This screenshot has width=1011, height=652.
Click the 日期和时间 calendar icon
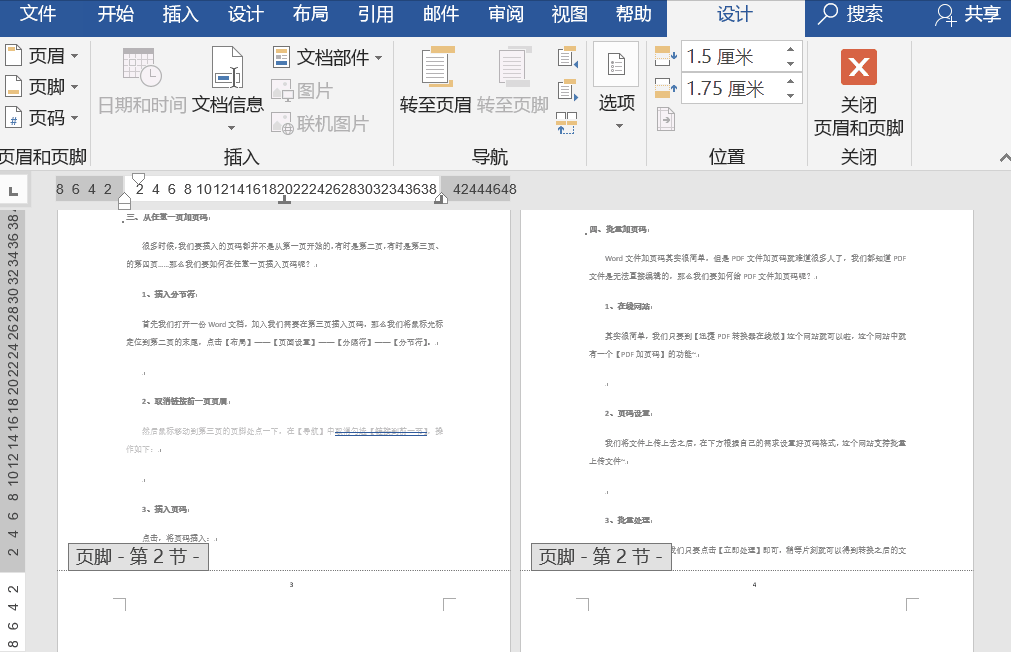(142, 67)
